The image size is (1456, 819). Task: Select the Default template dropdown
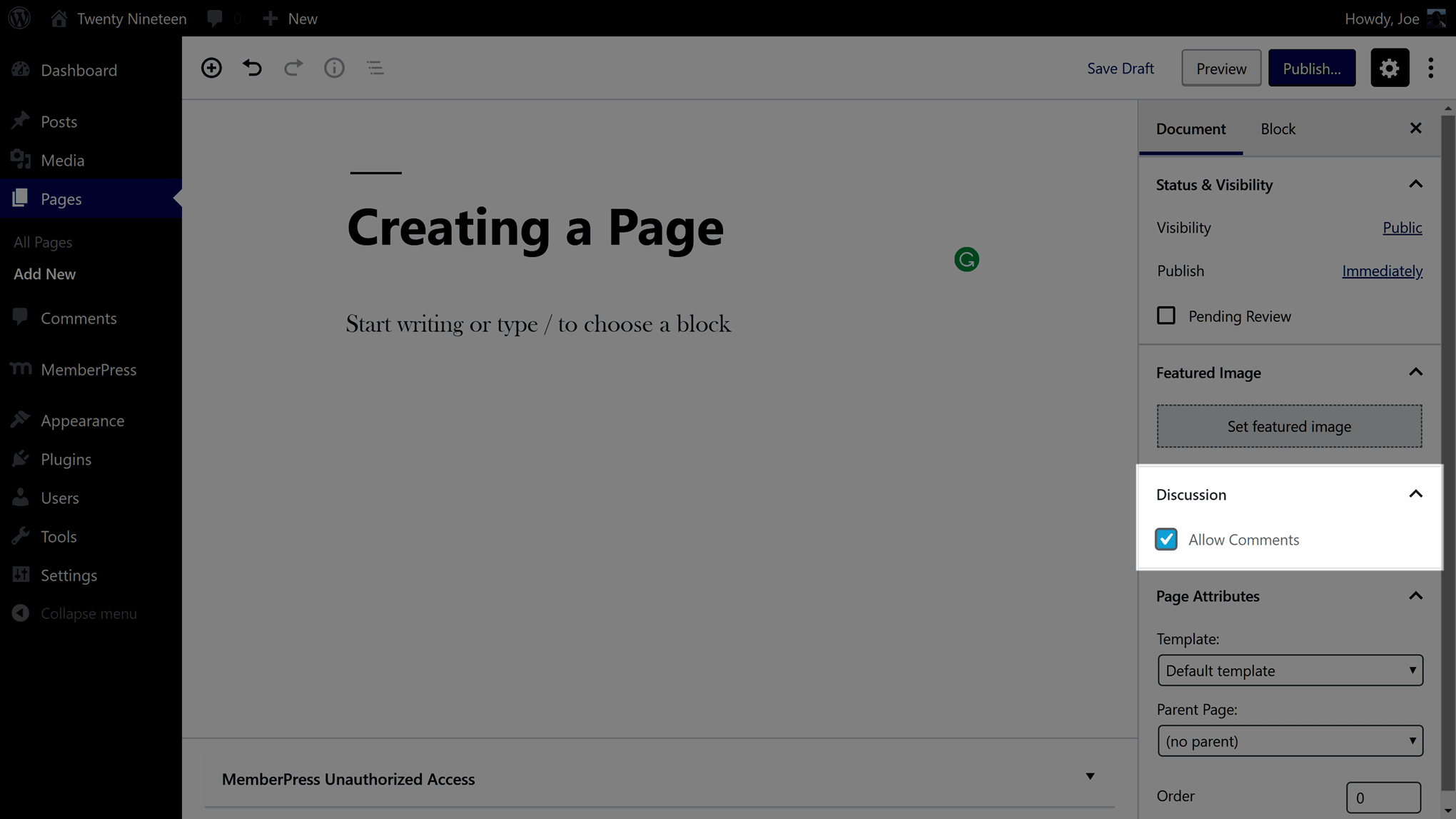pyautogui.click(x=1290, y=670)
